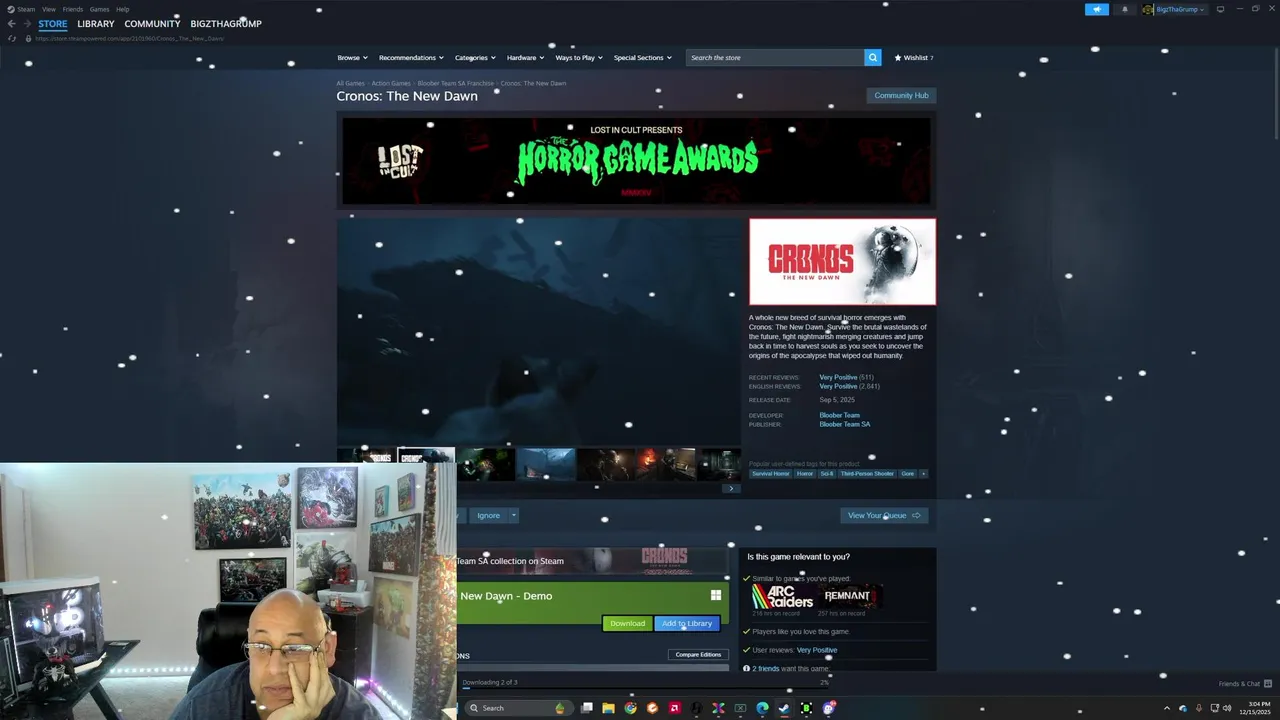This screenshot has width=1280, height=720.
Task: Open AMD software from taskbar
Action: pos(675,708)
